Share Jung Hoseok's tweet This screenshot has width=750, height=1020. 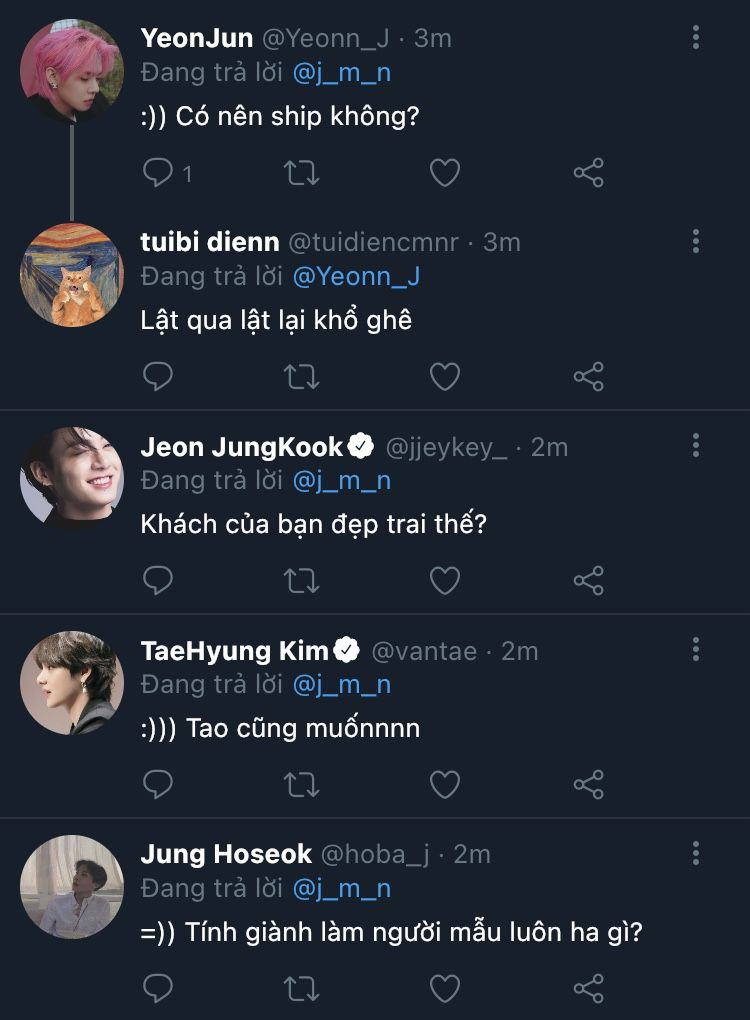point(588,988)
